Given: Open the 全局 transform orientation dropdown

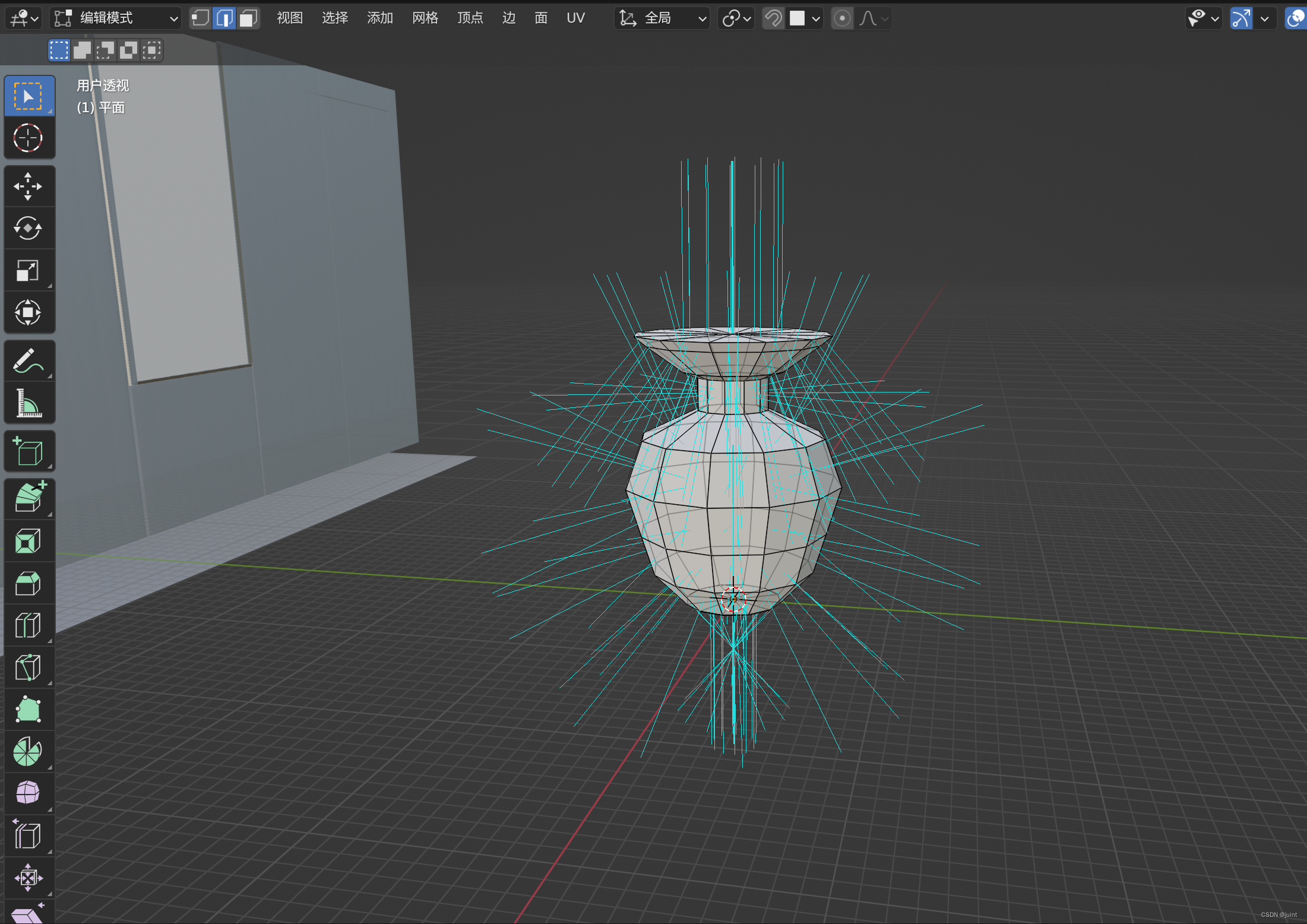Looking at the screenshot, I should point(662,18).
